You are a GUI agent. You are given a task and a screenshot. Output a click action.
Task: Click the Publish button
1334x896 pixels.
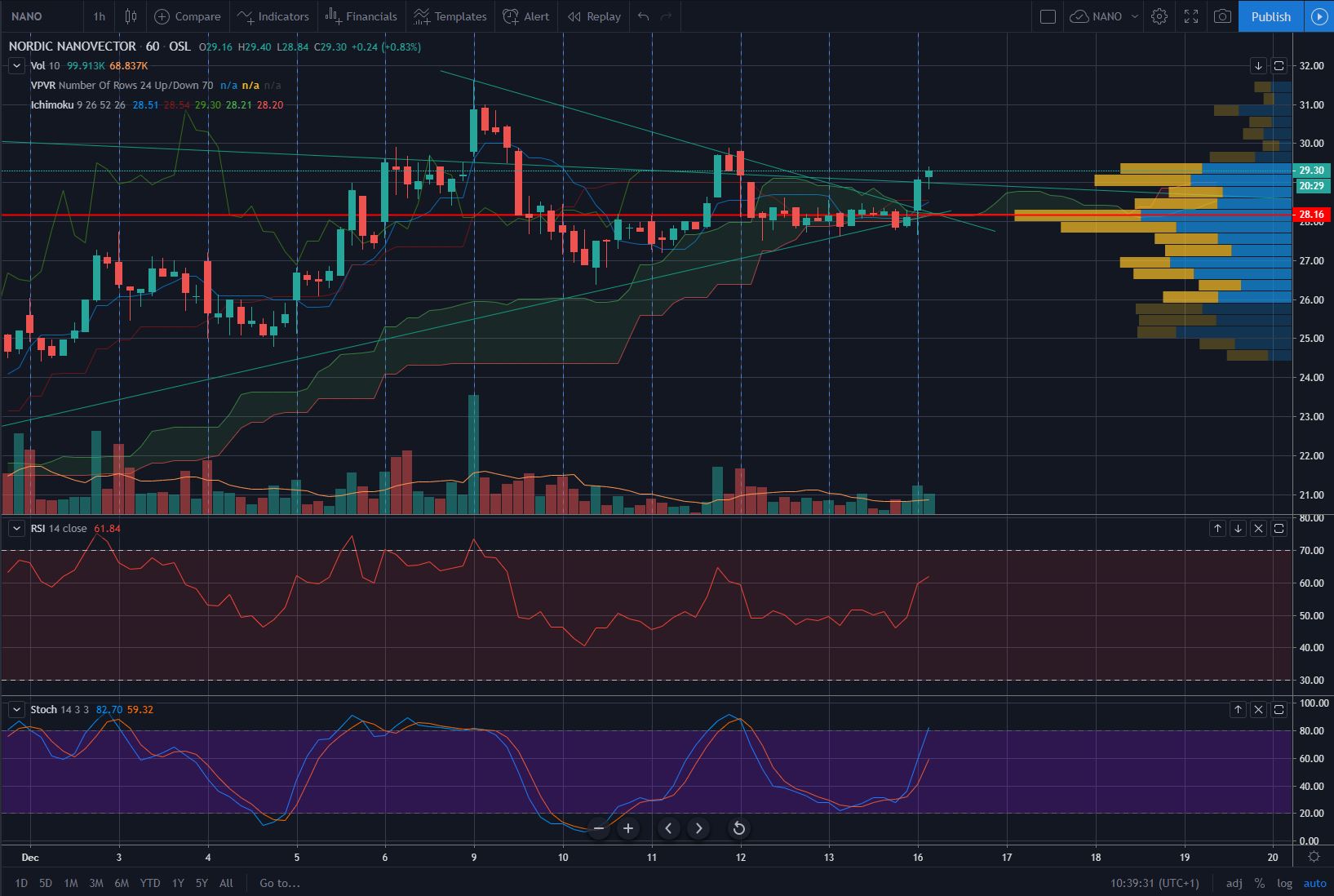[1270, 16]
